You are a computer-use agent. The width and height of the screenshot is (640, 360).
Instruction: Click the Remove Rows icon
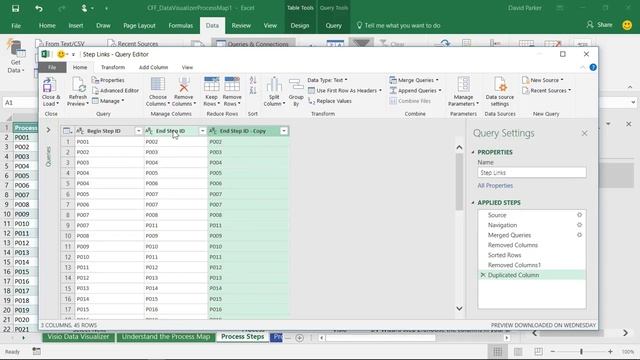pos(232,84)
